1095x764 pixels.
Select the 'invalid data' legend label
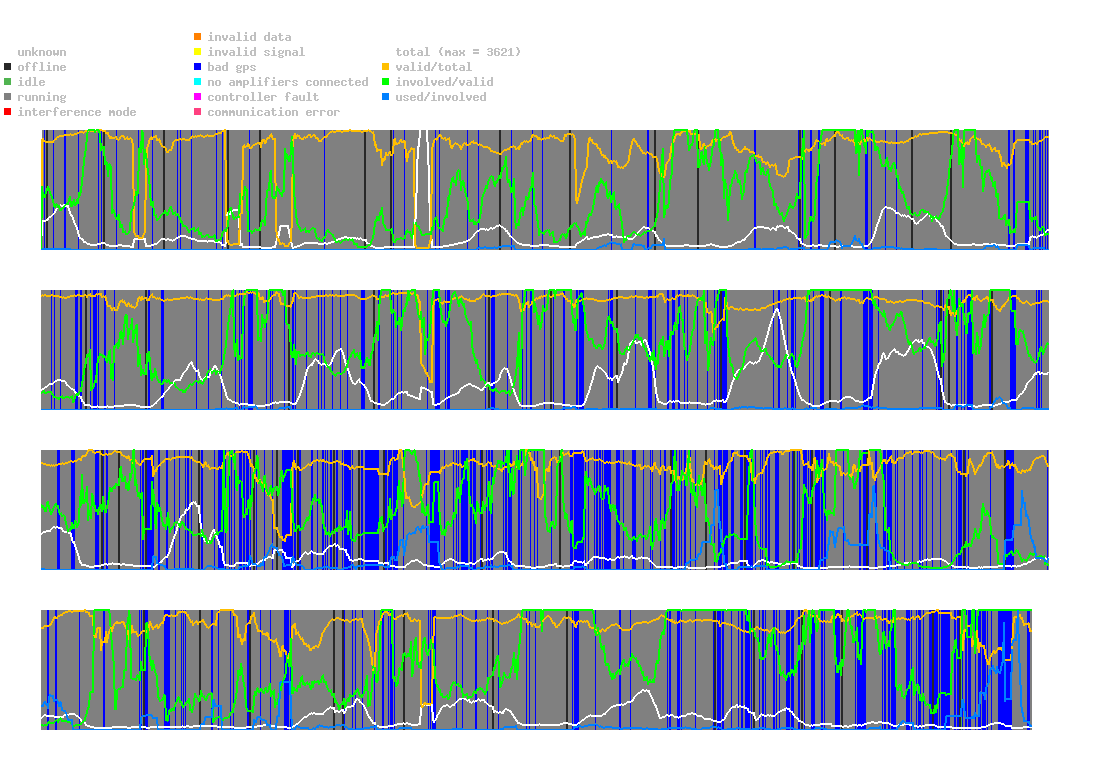point(249,36)
